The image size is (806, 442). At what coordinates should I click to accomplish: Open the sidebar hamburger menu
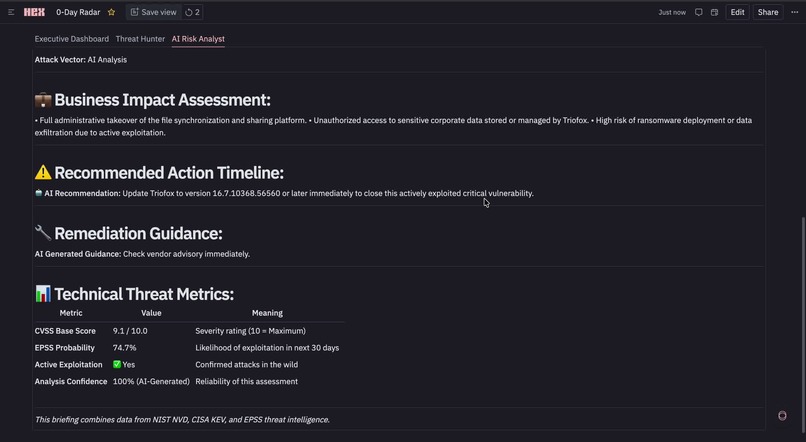(x=11, y=12)
